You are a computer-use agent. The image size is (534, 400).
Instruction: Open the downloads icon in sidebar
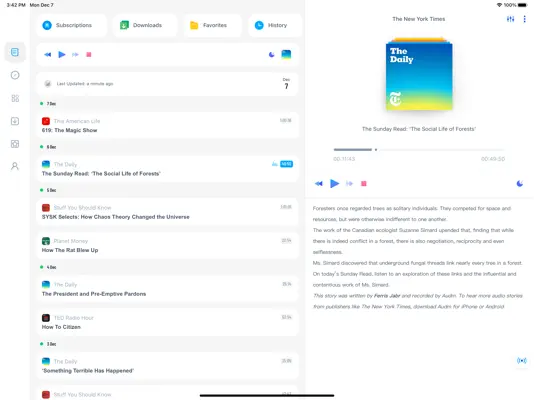coord(15,121)
